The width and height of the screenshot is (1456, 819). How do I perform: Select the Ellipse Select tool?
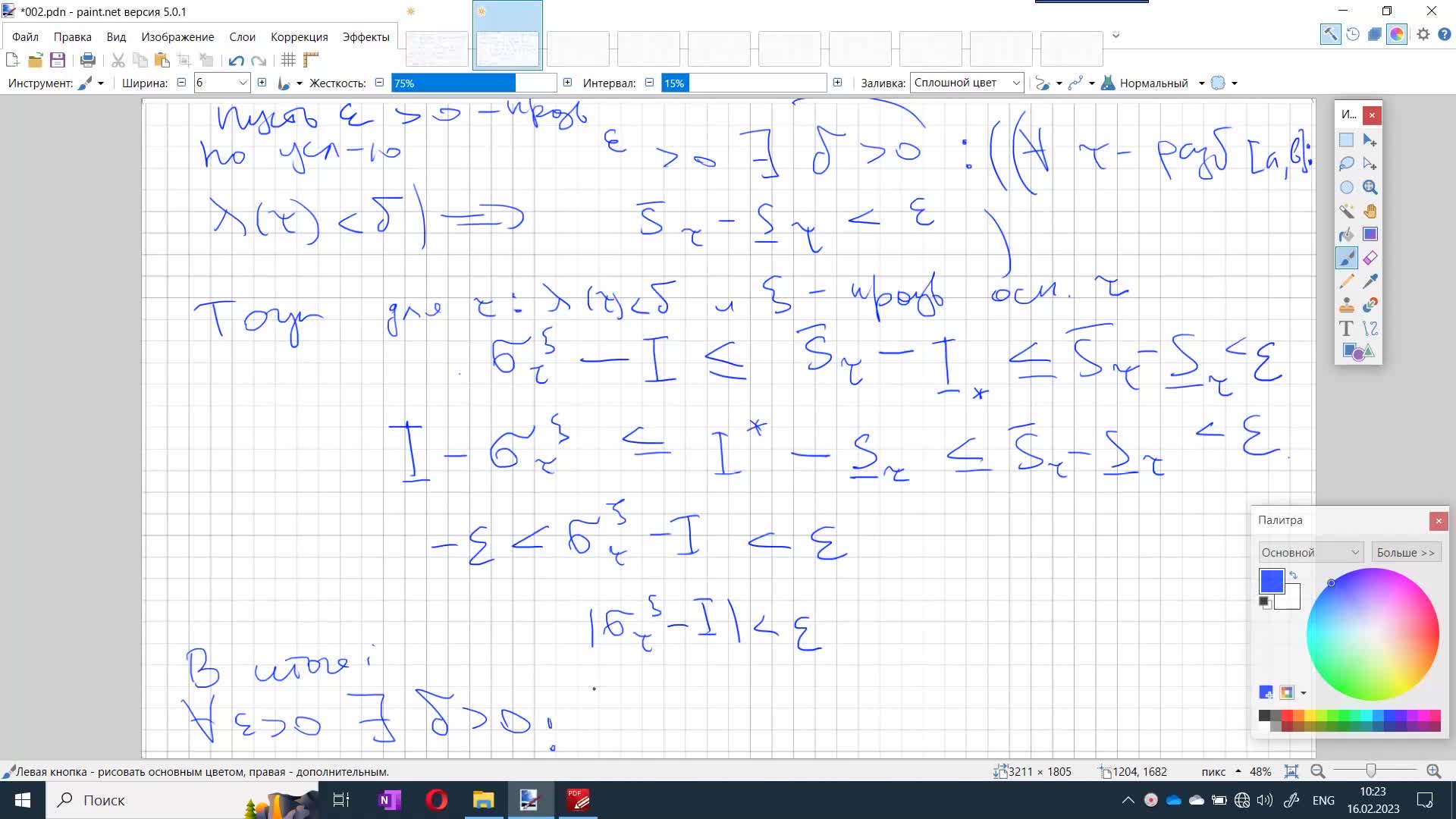pos(1346,187)
